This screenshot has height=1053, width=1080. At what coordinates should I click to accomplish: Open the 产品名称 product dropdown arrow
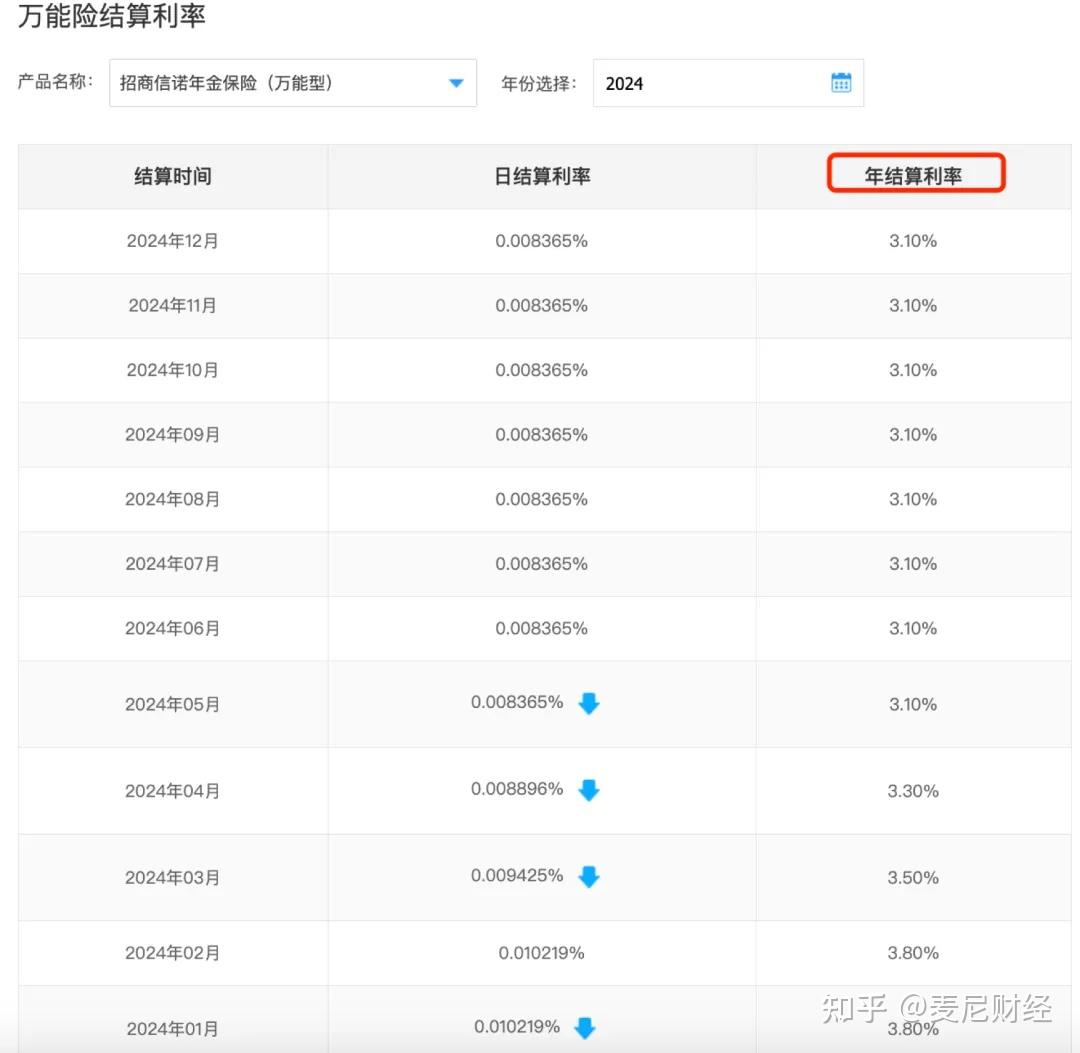[456, 83]
